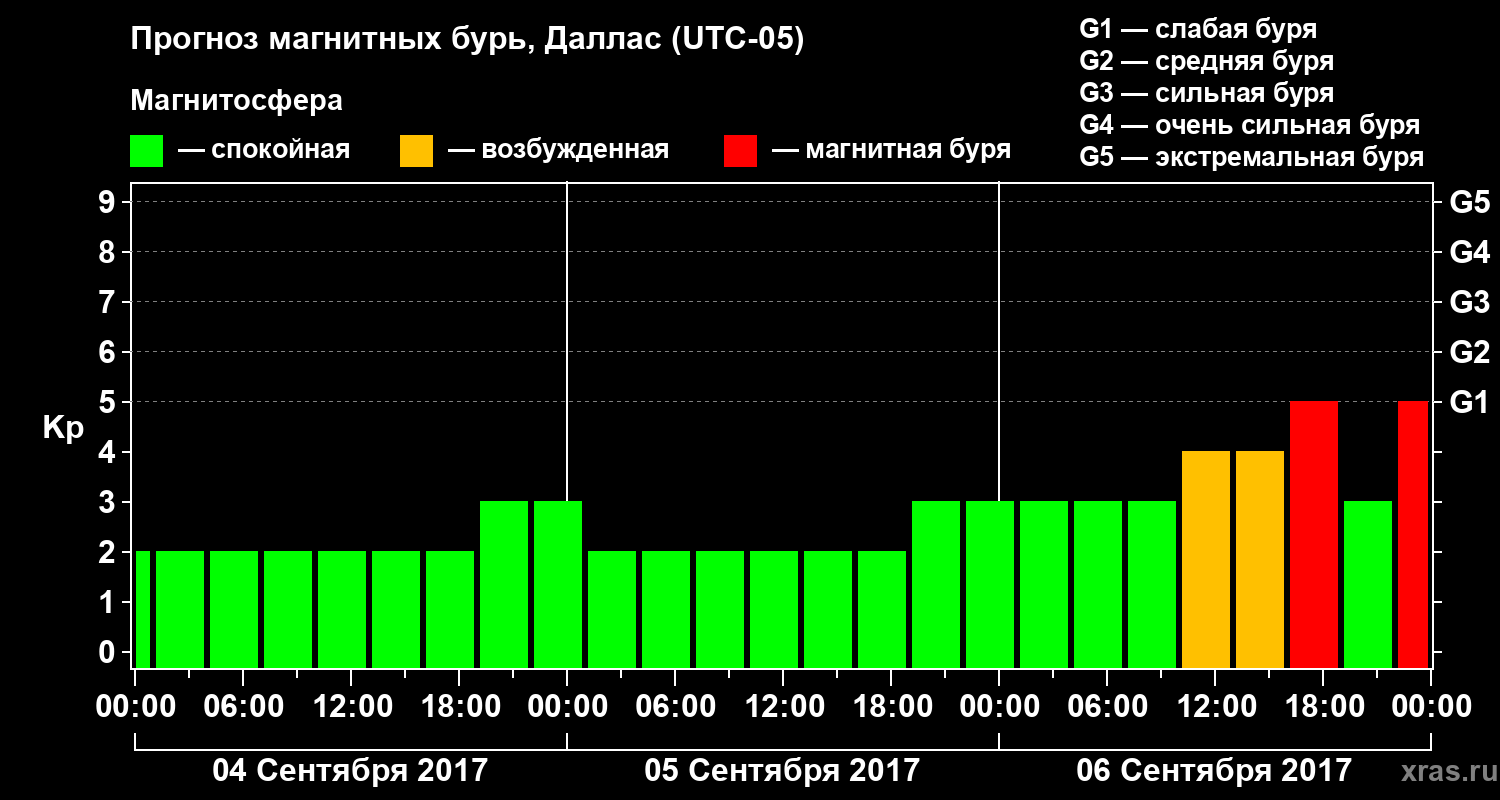1500x800 pixels.
Task: Click legend line 'G4 — очень сильная буря'
Action: pos(1250,125)
